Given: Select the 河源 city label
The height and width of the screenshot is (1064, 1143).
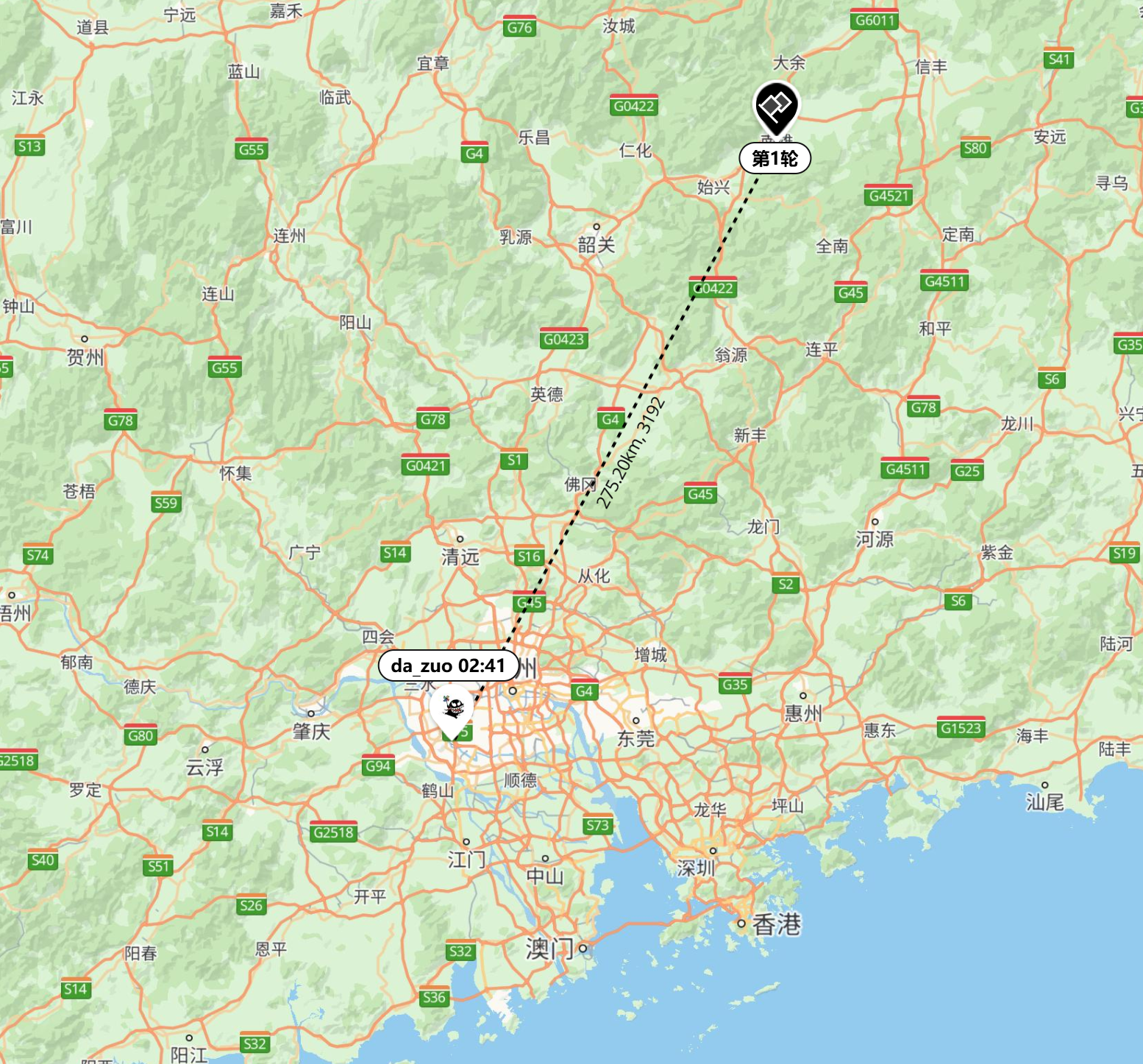Looking at the screenshot, I should 875,539.
